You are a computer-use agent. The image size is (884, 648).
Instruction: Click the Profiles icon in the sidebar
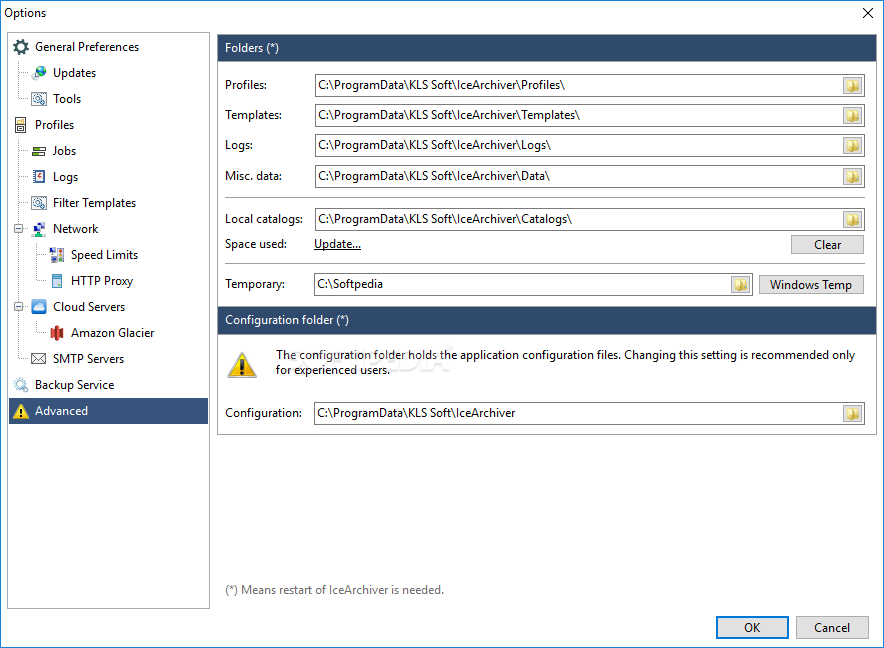point(21,125)
